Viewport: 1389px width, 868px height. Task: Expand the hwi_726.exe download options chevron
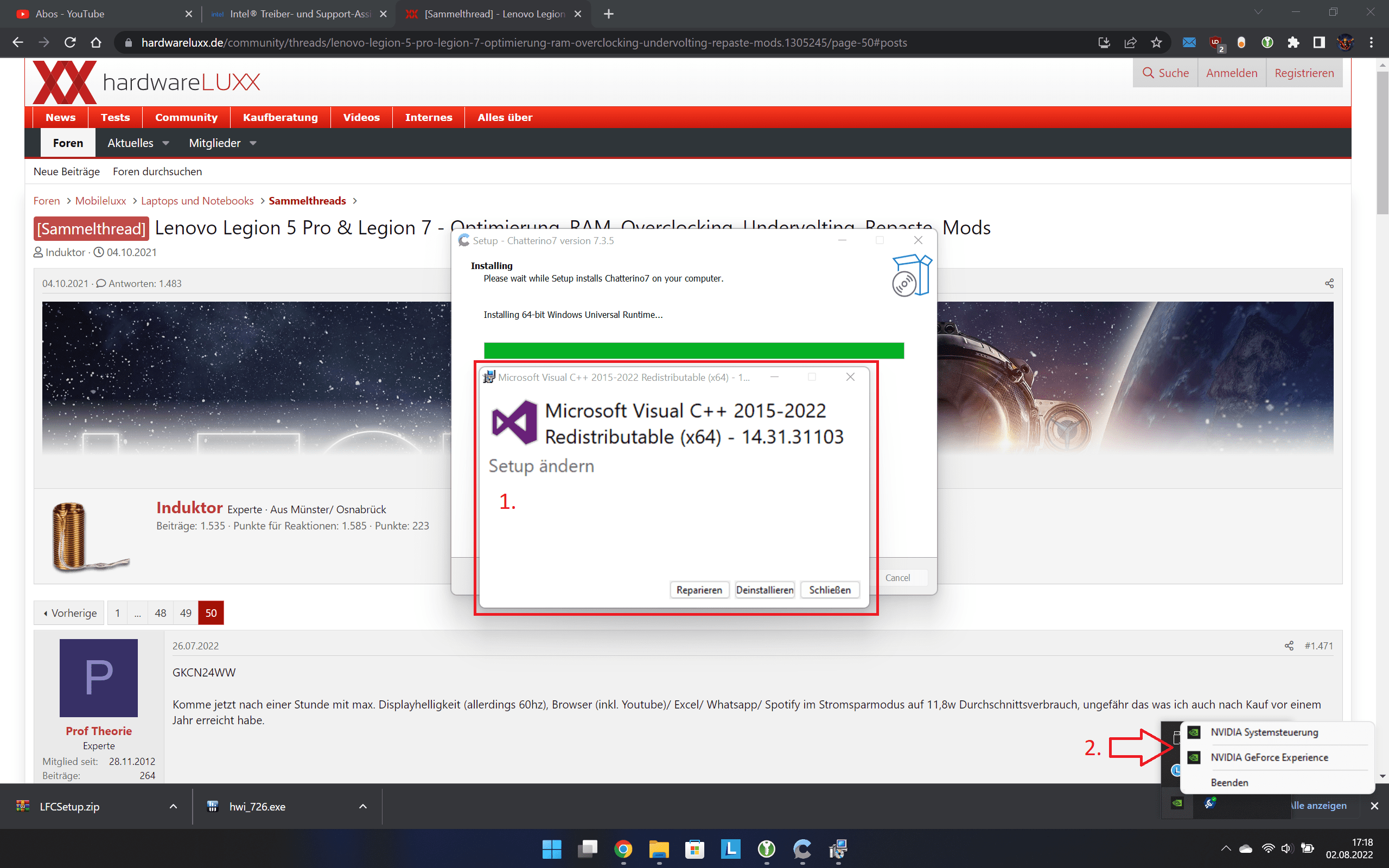pyautogui.click(x=363, y=807)
